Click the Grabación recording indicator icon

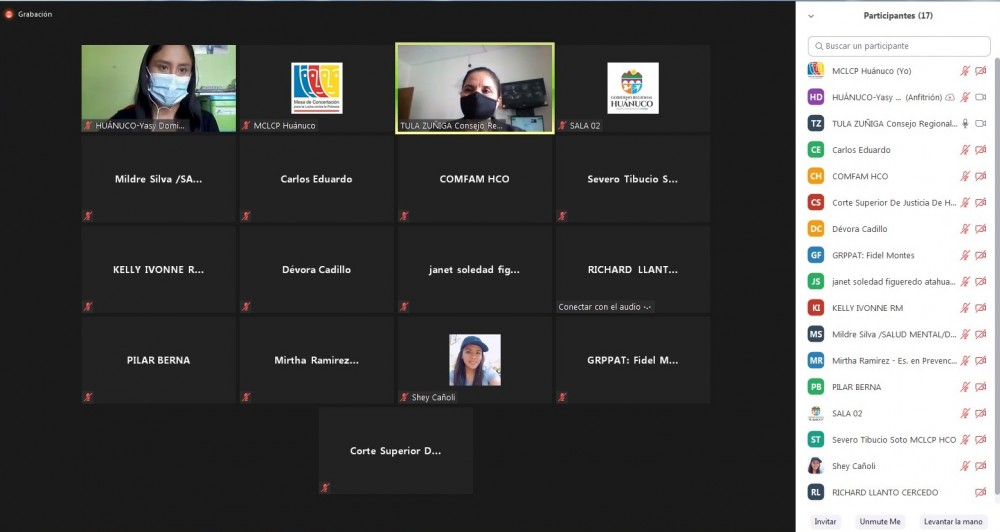click(x=9, y=14)
